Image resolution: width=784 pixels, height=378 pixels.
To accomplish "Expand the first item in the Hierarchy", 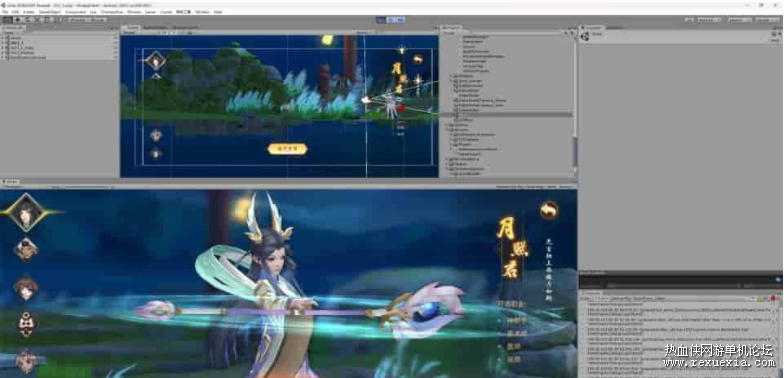I will tap(3, 38).
